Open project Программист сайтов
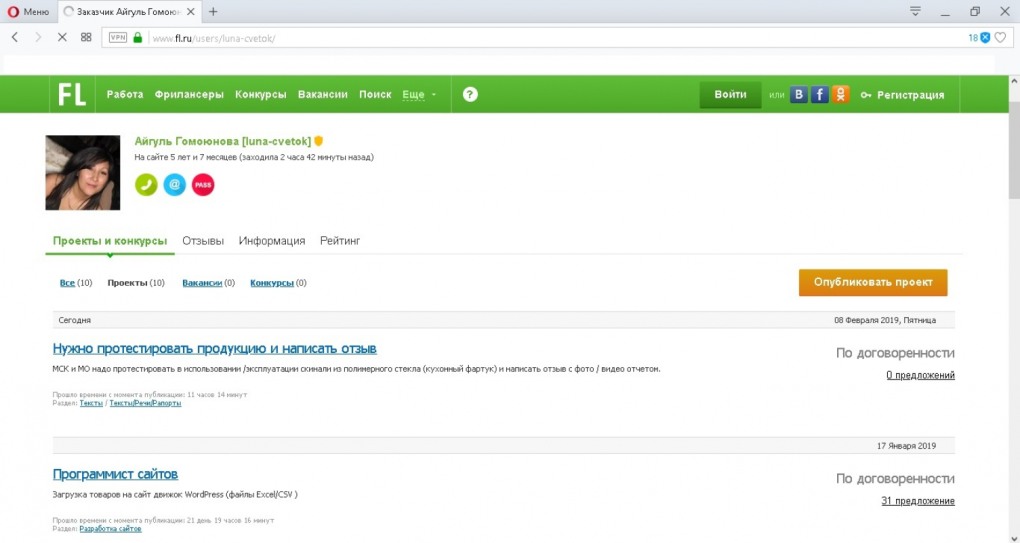The height and width of the screenshot is (543, 1020). point(115,474)
